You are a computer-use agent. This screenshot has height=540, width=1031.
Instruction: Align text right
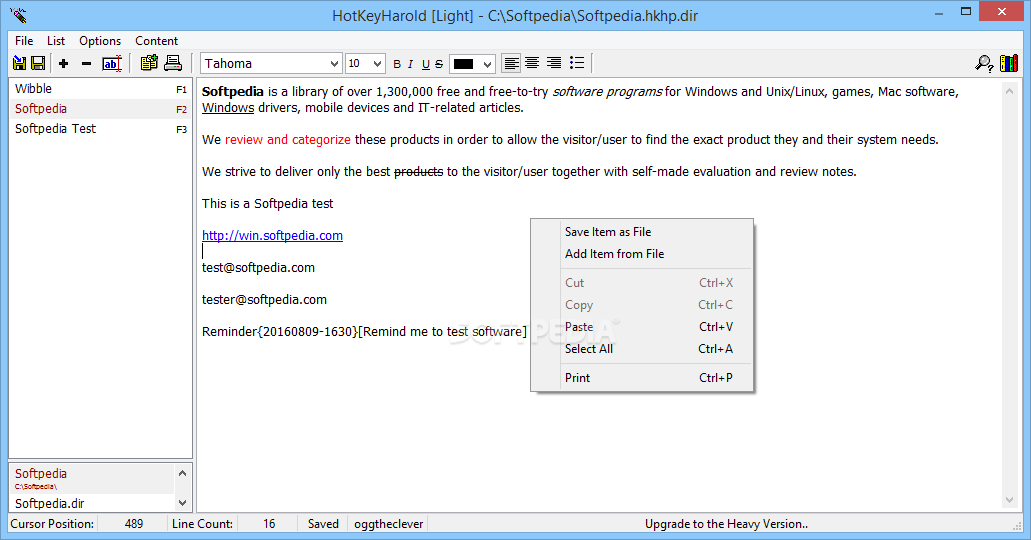tap(554, 63)
